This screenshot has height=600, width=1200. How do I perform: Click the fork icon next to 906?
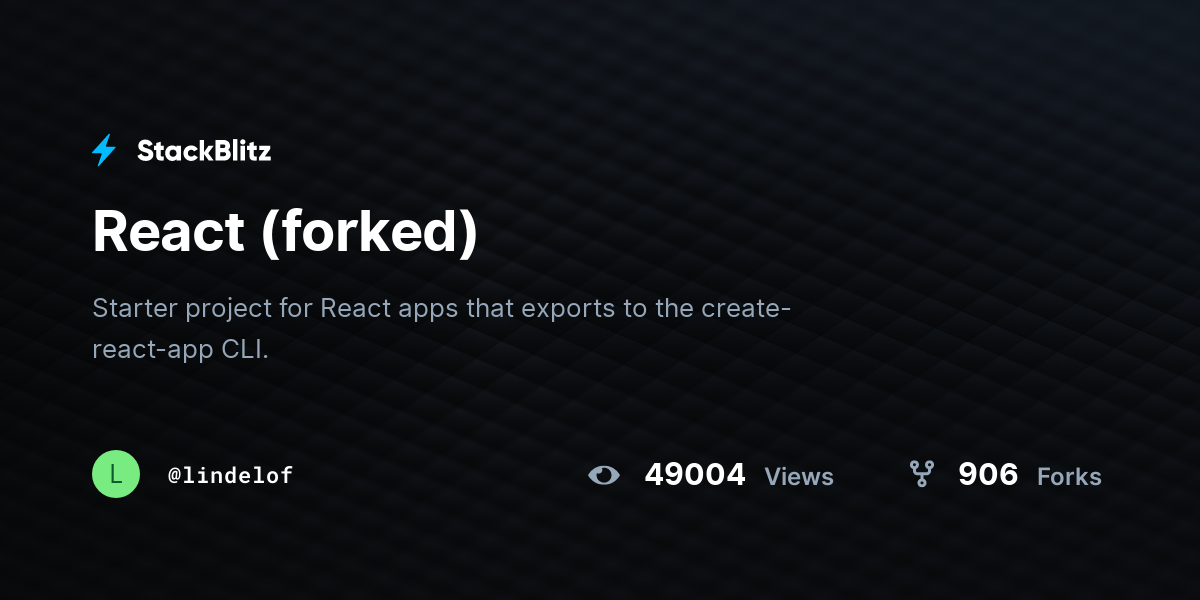tap(921, 474)
